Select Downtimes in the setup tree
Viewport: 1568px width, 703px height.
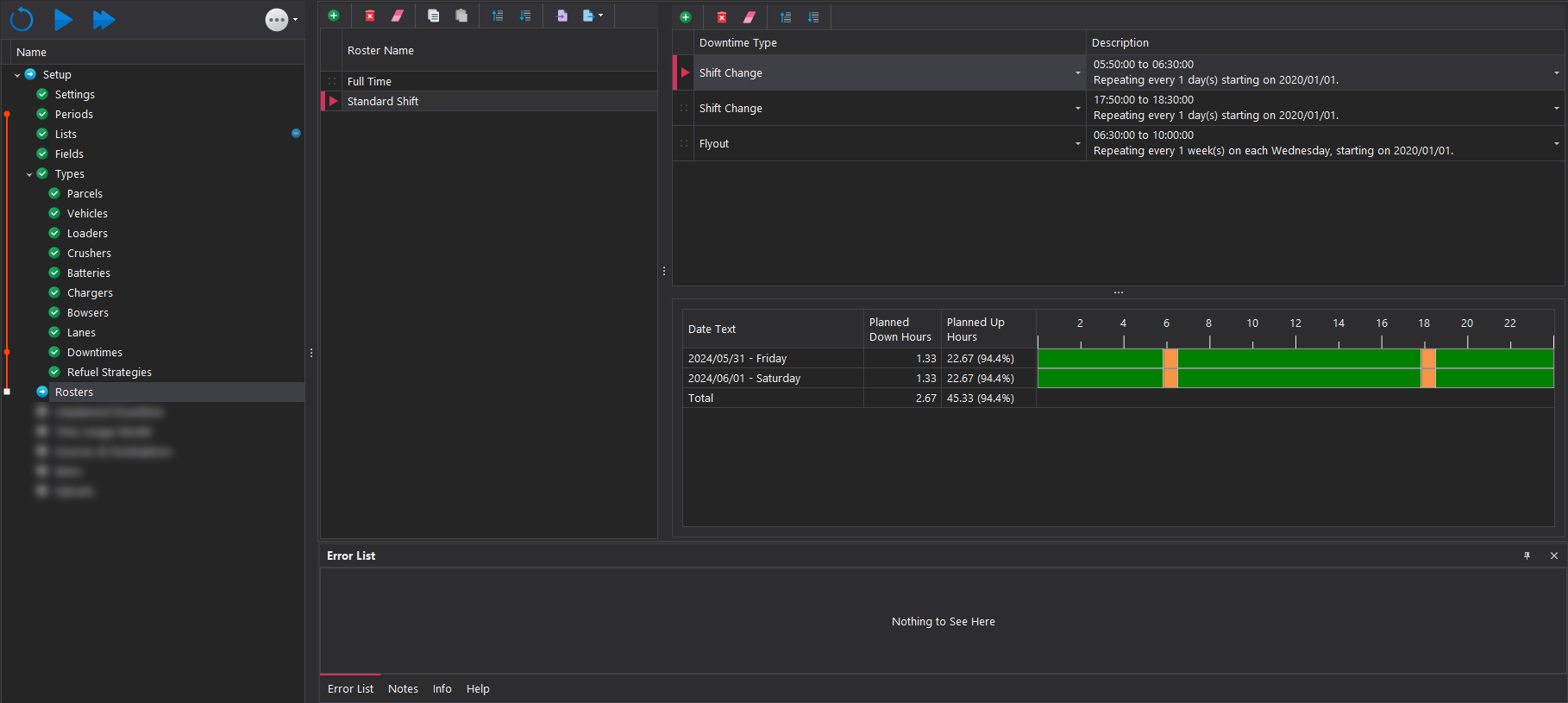click(x=95, y=352)
